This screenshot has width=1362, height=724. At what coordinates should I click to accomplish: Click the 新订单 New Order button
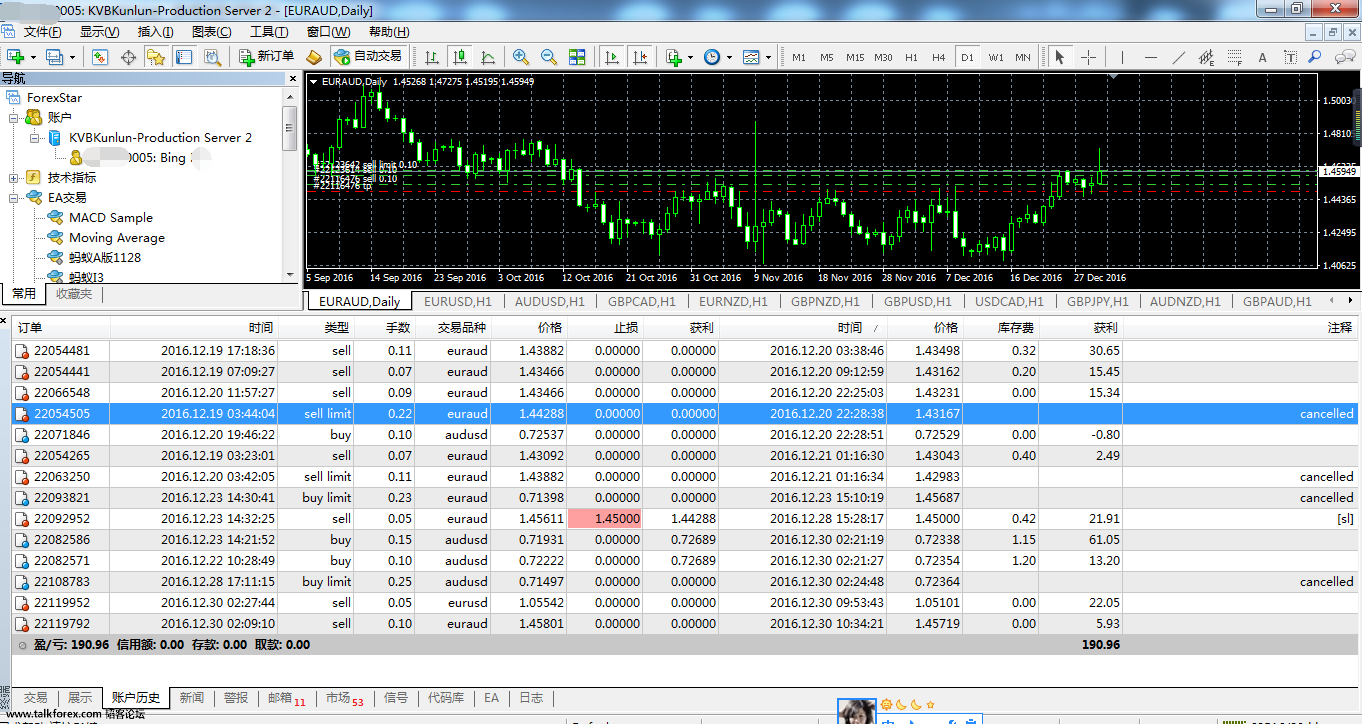266,57
